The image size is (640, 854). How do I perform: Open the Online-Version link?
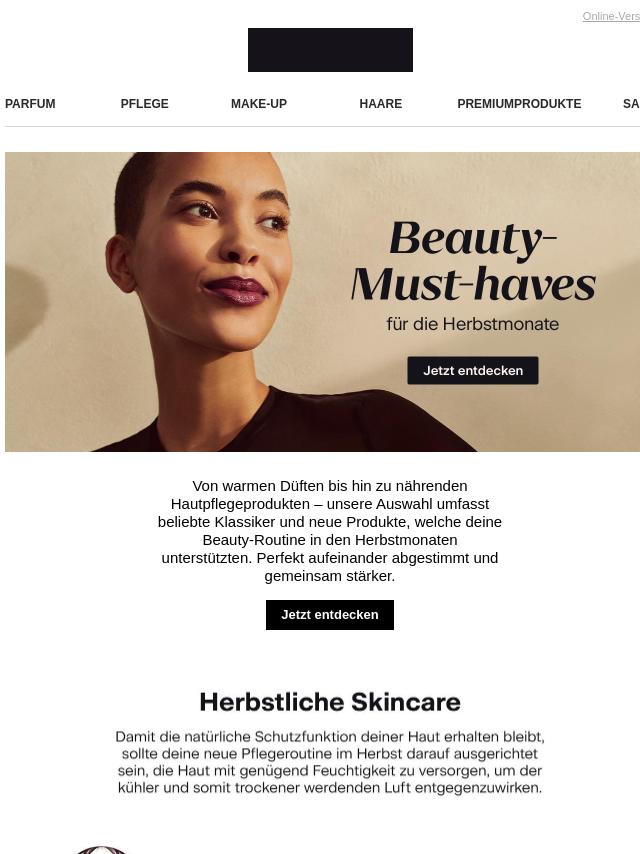click(611, 16)
